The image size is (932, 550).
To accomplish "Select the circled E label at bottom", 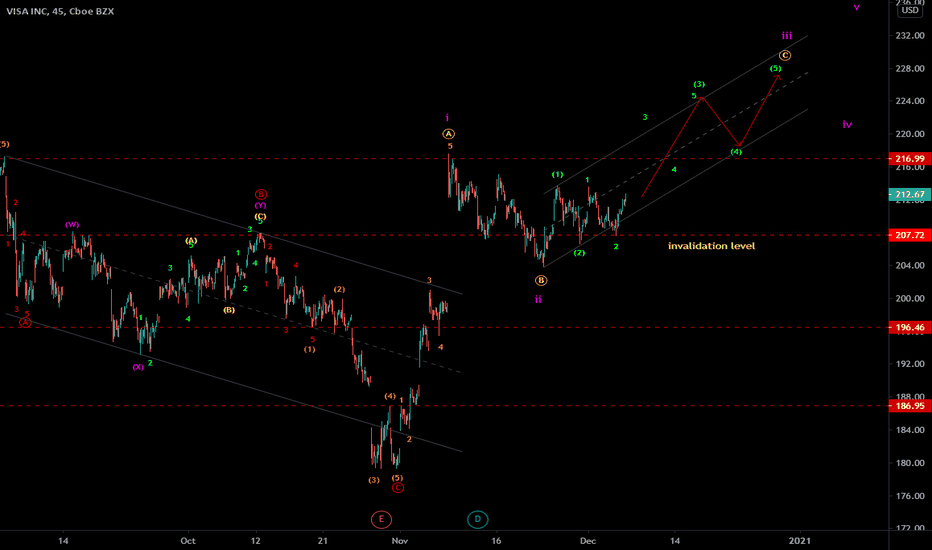I will (381, 519).
